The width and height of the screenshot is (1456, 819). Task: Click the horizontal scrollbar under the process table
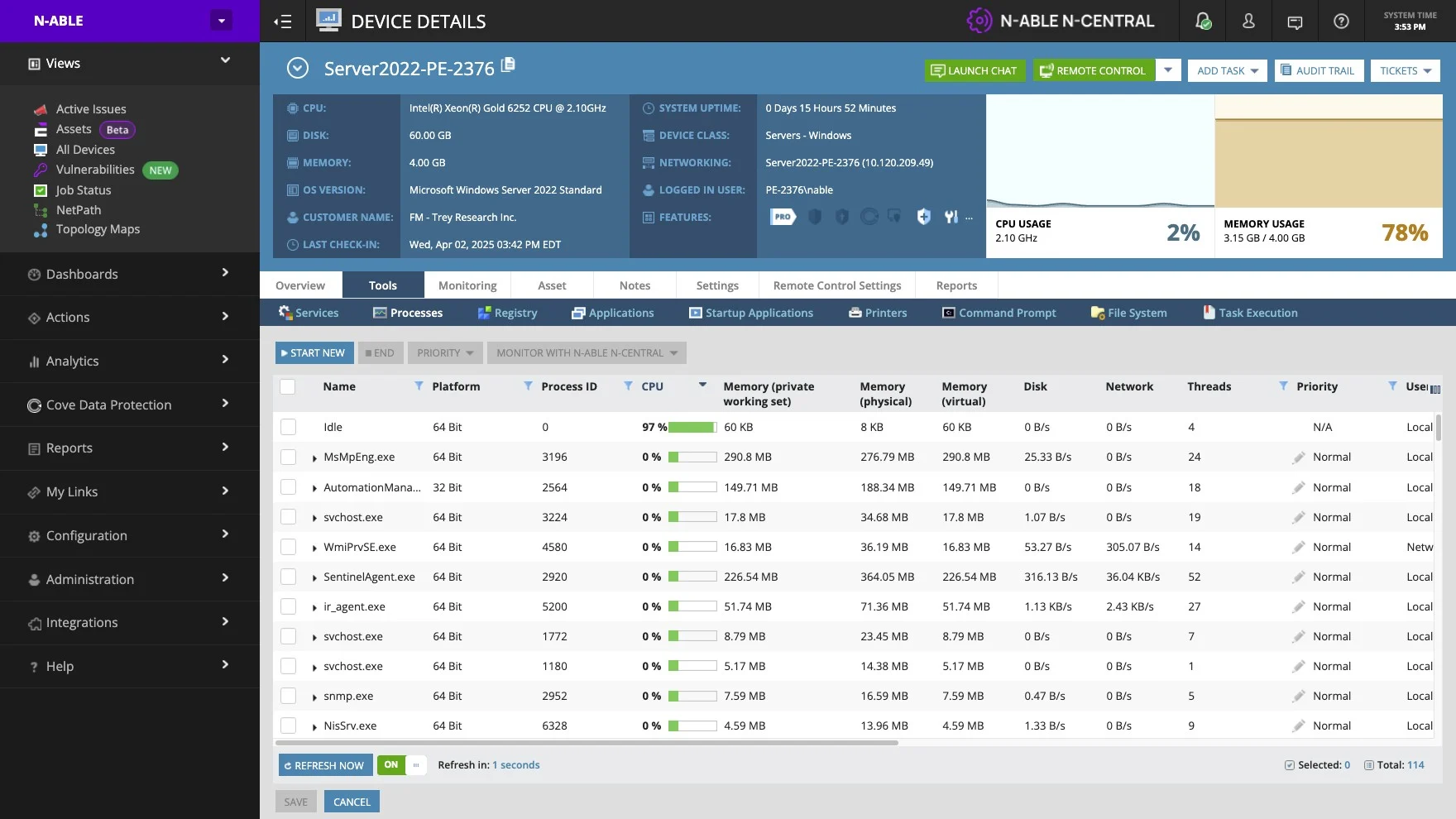[x=586, y=743]
